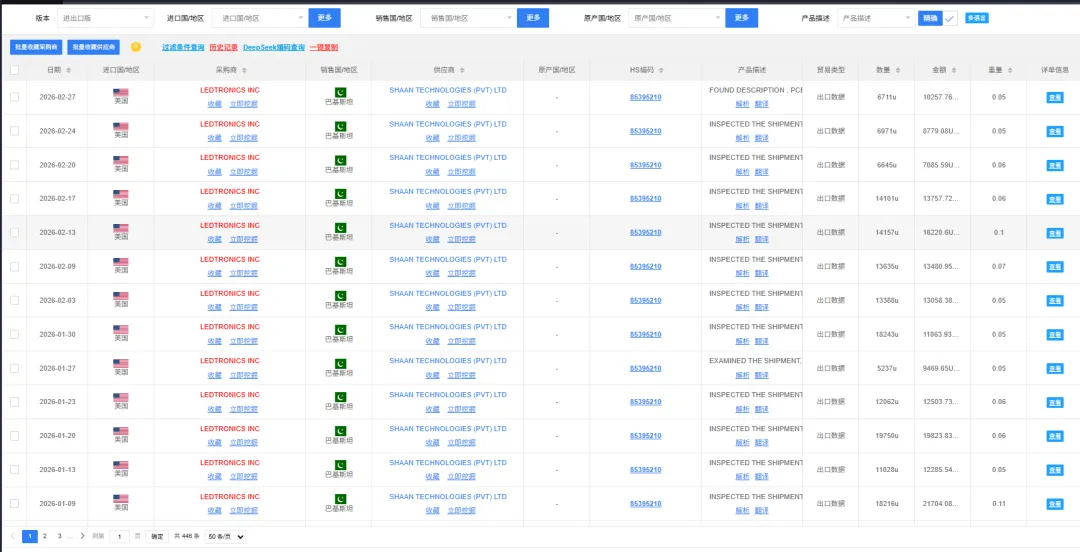1080x552 pixels.
Task: Go to the next page arrow
Action: (83, 535)
